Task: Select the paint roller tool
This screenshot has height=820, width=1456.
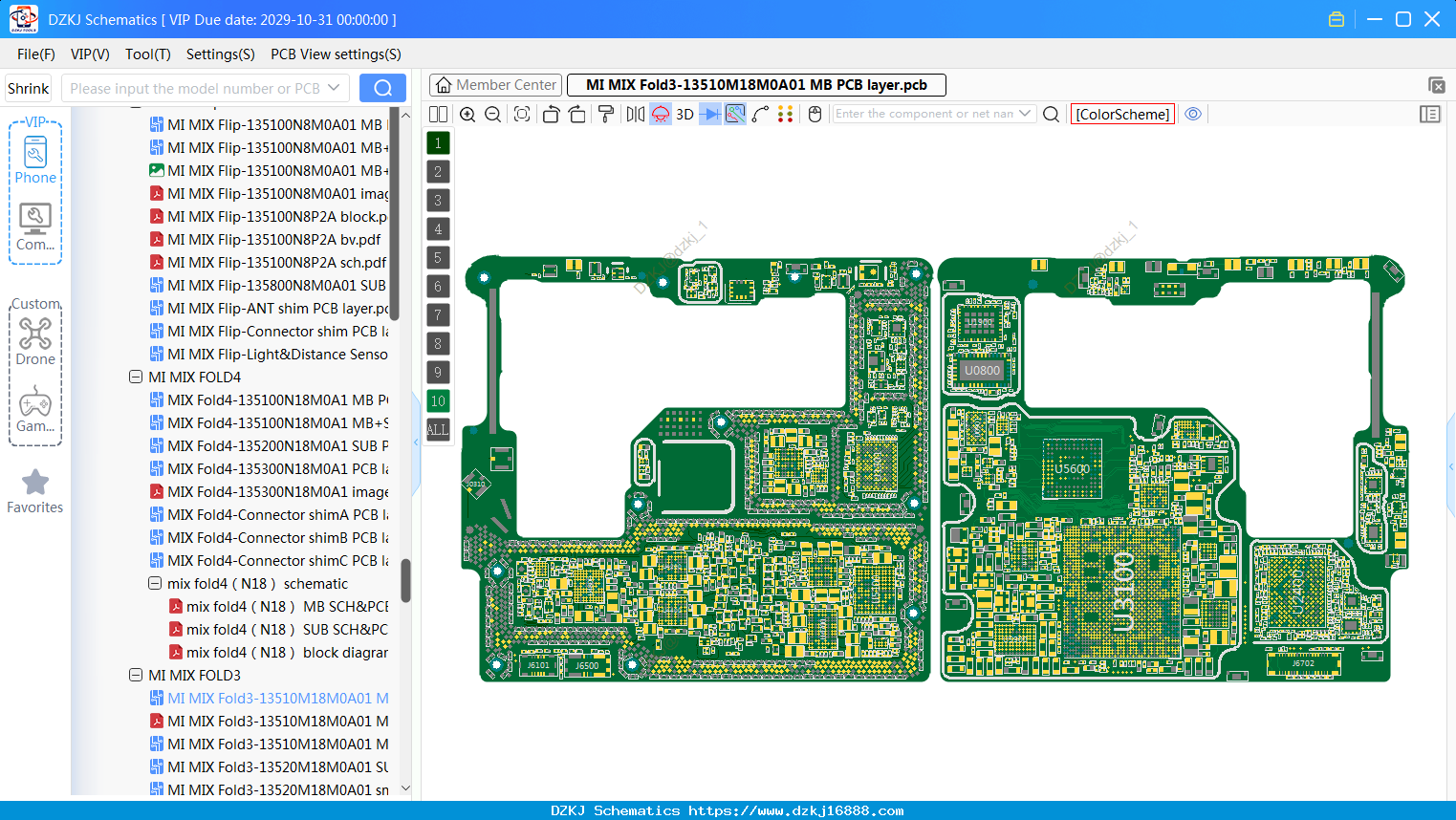Action: [x=606, y=114]
